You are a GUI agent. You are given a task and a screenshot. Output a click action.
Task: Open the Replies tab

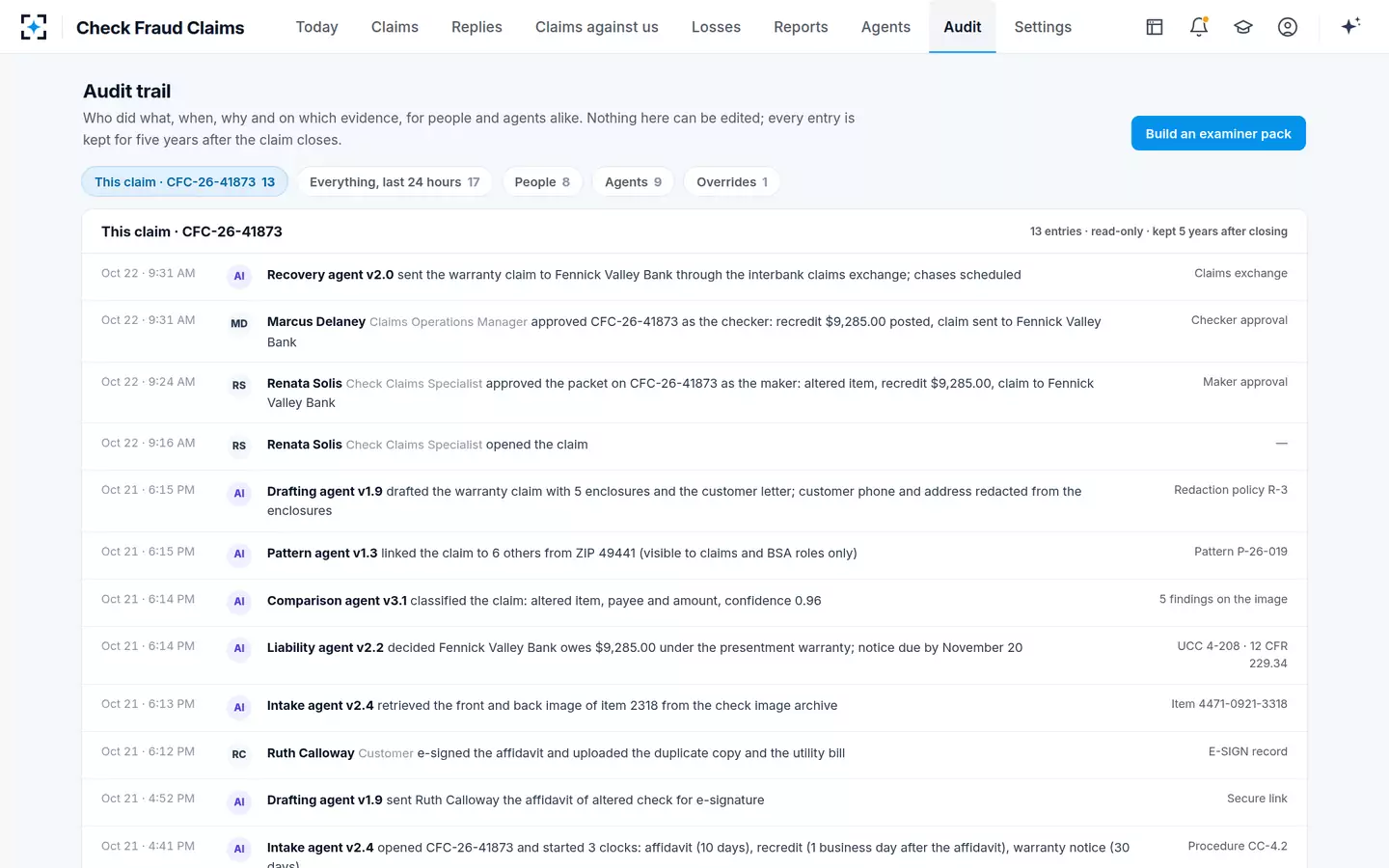pos(477,27)
